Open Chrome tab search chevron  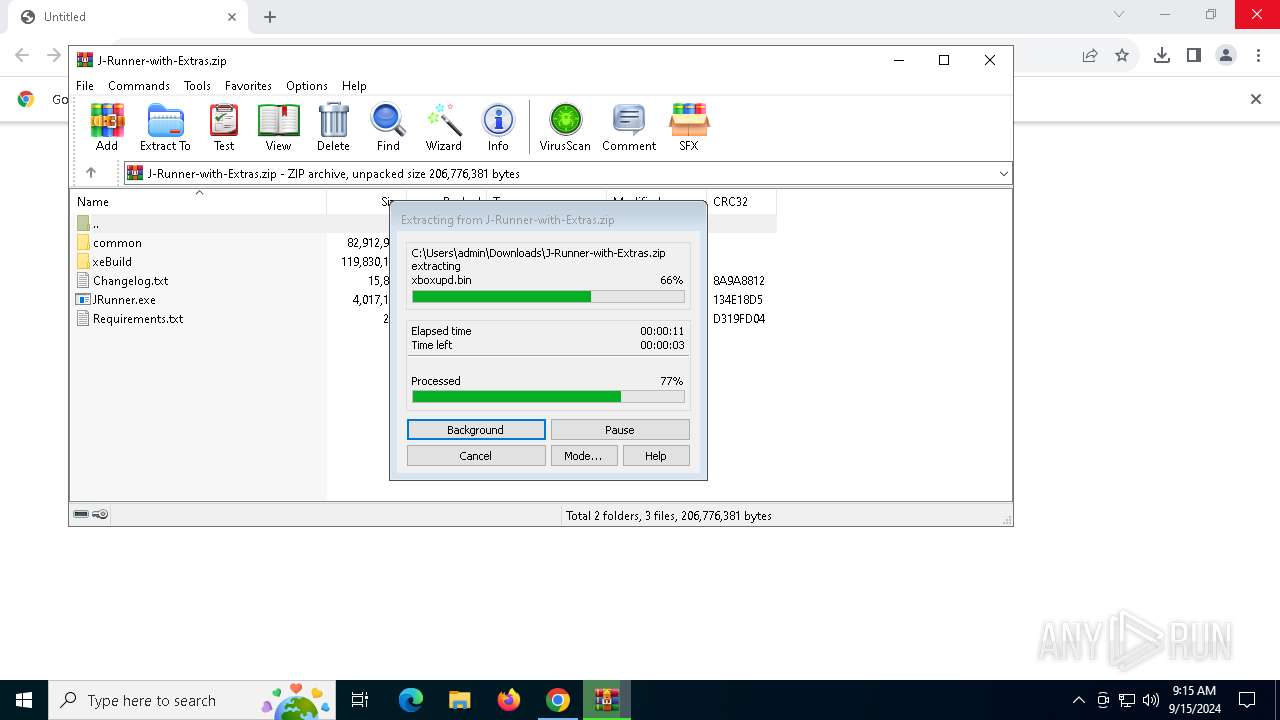point(1119,15)
